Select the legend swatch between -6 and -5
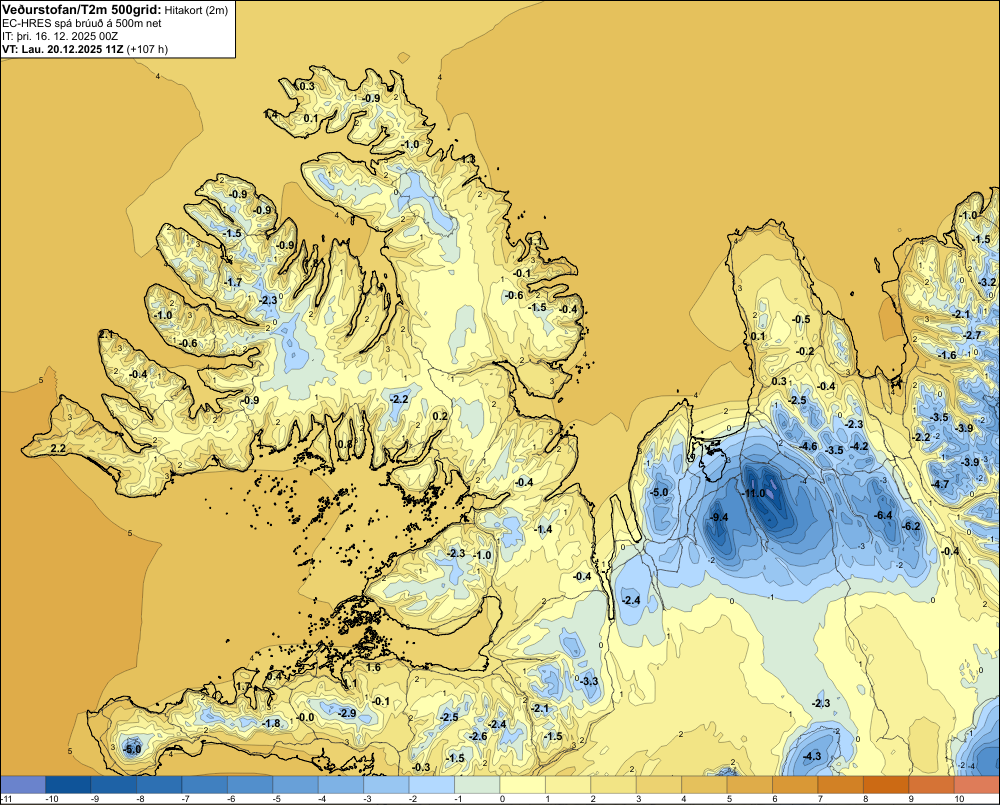1000x805 pixels. click(250, 784)
